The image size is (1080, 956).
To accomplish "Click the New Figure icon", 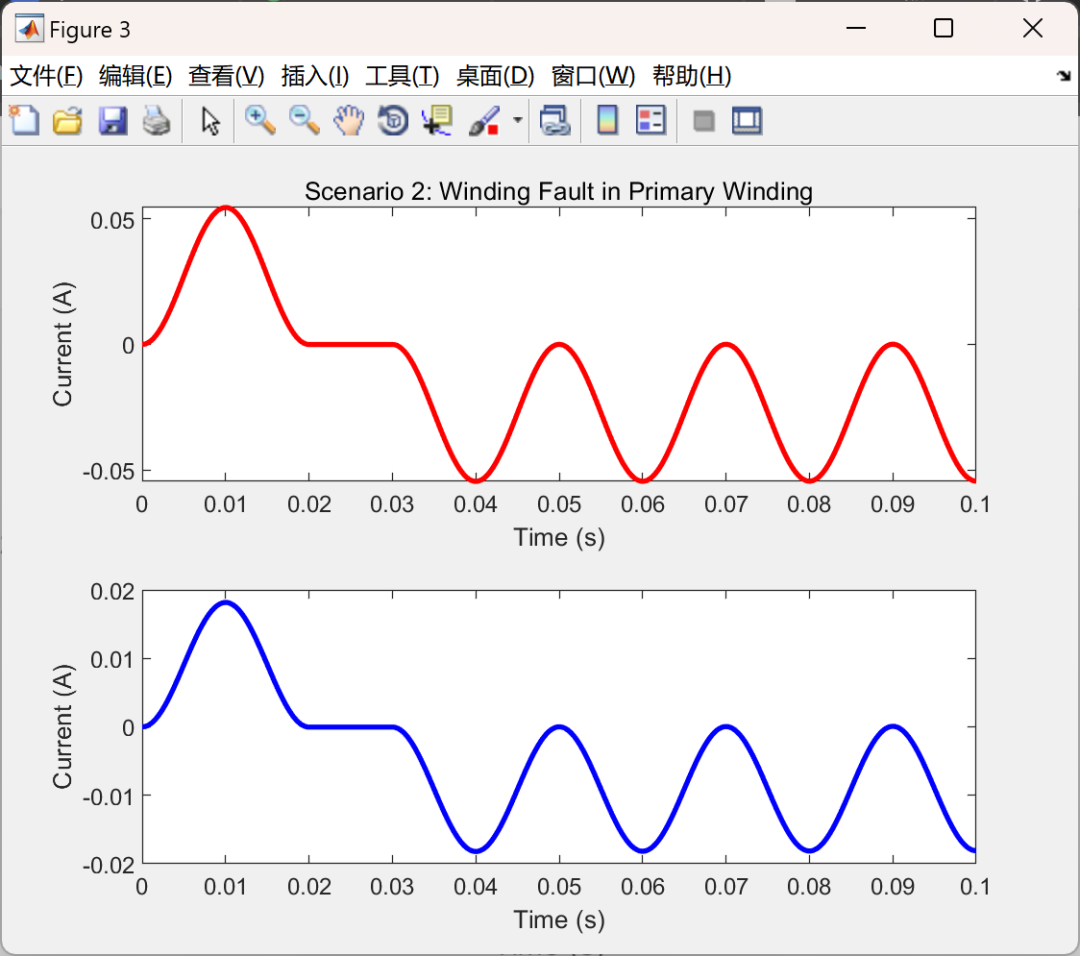I will pos(24,121).
